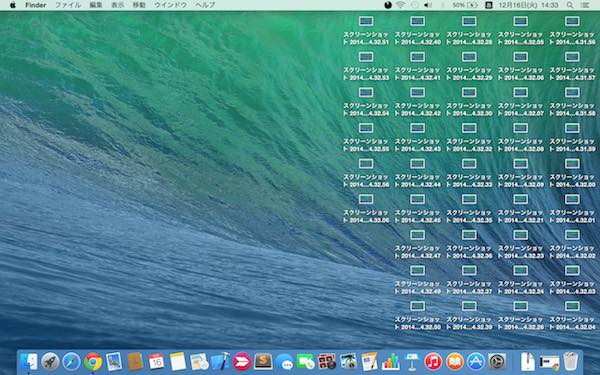Open the yellow Notes app in Dock
Screen dimensions: 600x375
(178, 362)
